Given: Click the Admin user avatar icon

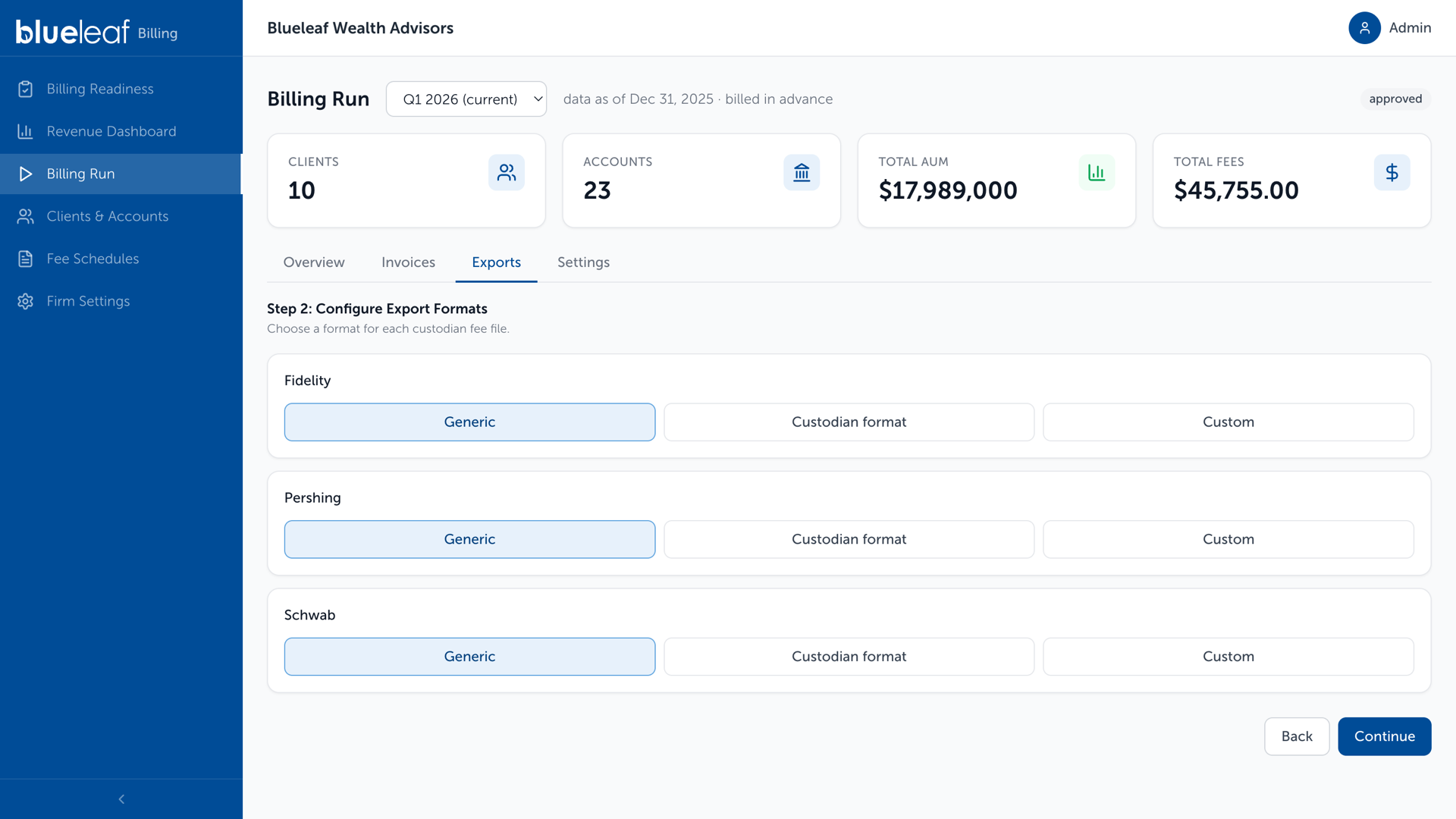Looking at the screenshot, I should (1364, 28).
